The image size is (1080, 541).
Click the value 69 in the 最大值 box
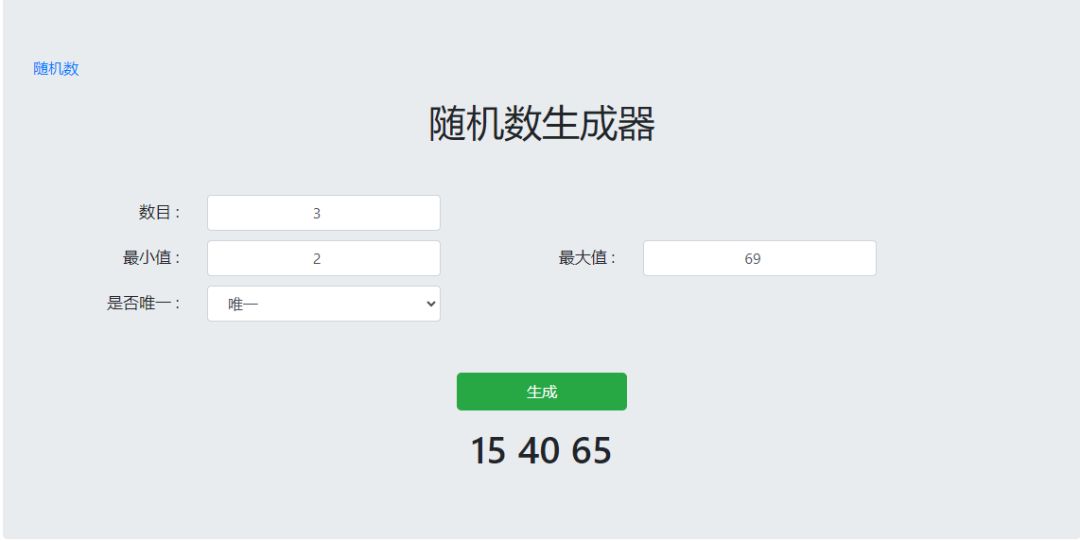pos(753,258)
